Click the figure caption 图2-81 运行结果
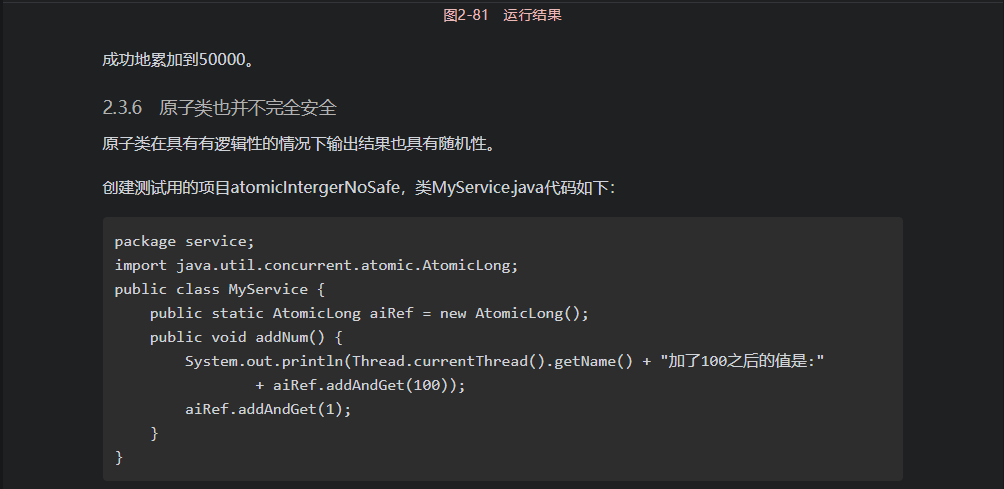This screenshot has height=489, width=1004. 502,15
